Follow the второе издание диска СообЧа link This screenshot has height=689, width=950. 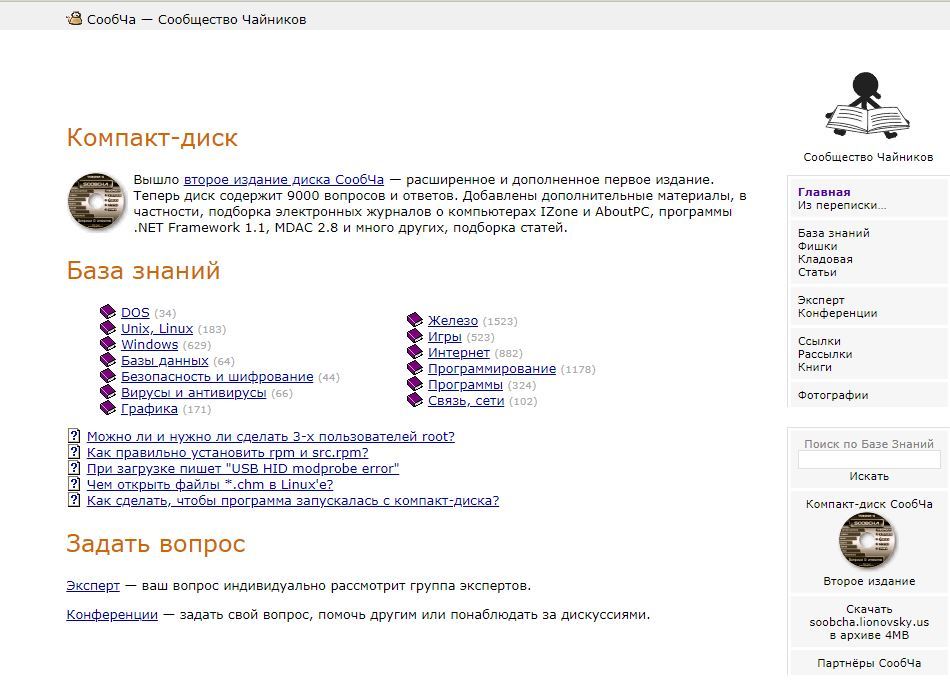[x=283, y=179]
